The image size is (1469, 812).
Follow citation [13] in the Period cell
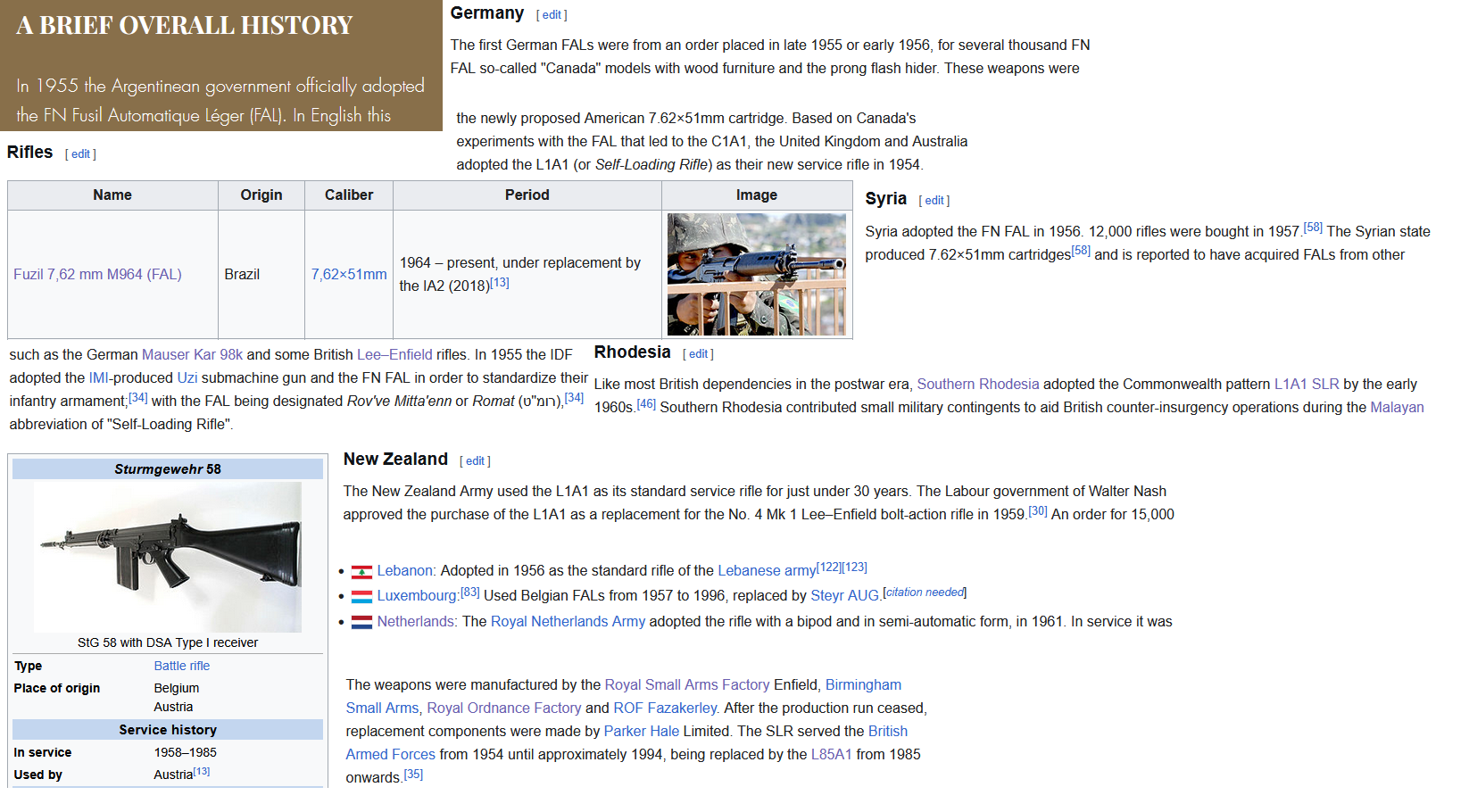coord(500,283)
